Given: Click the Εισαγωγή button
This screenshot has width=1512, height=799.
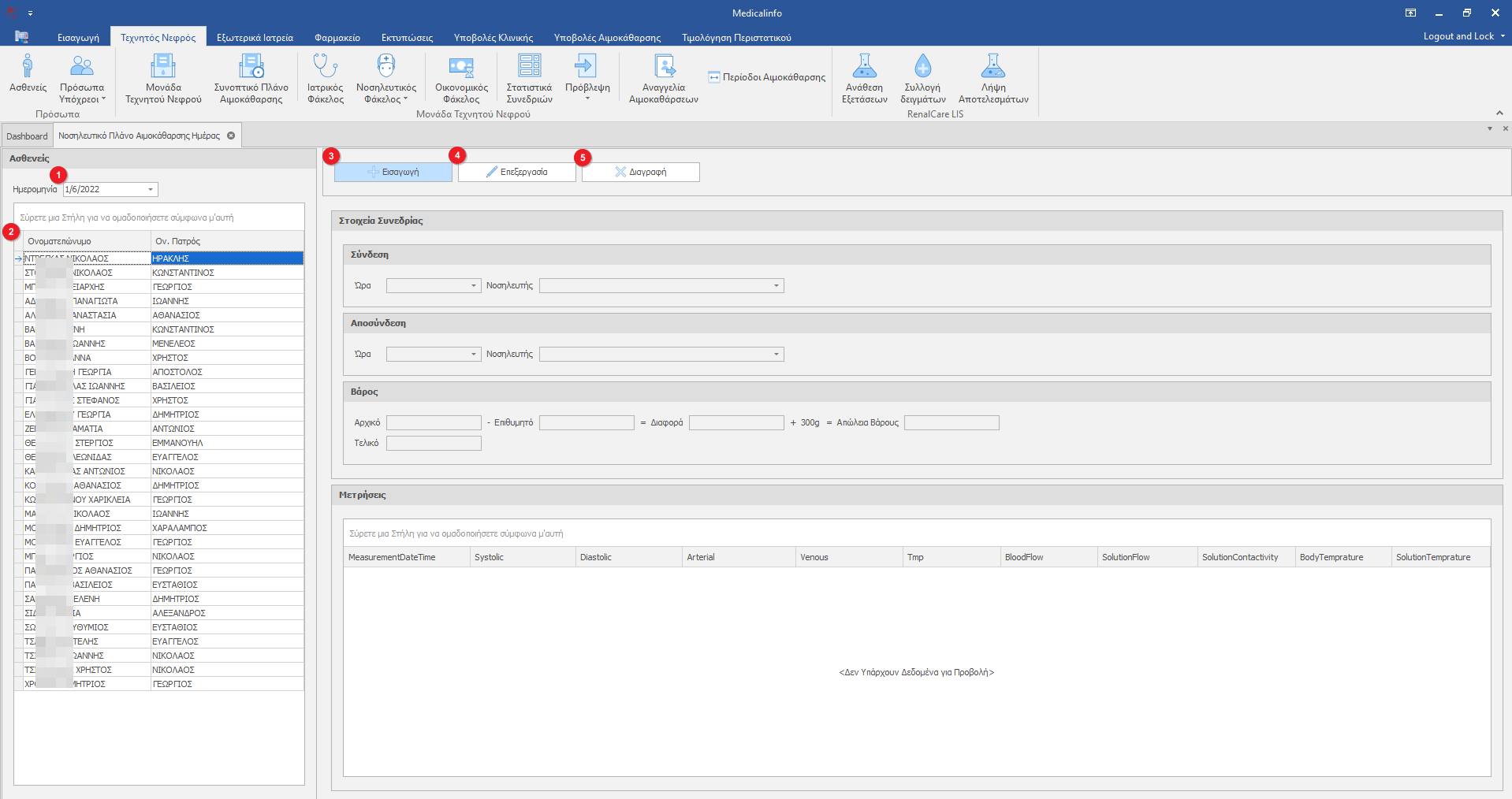Looking at the screenshot, I should pyautogui.click(x=393, y=172).
